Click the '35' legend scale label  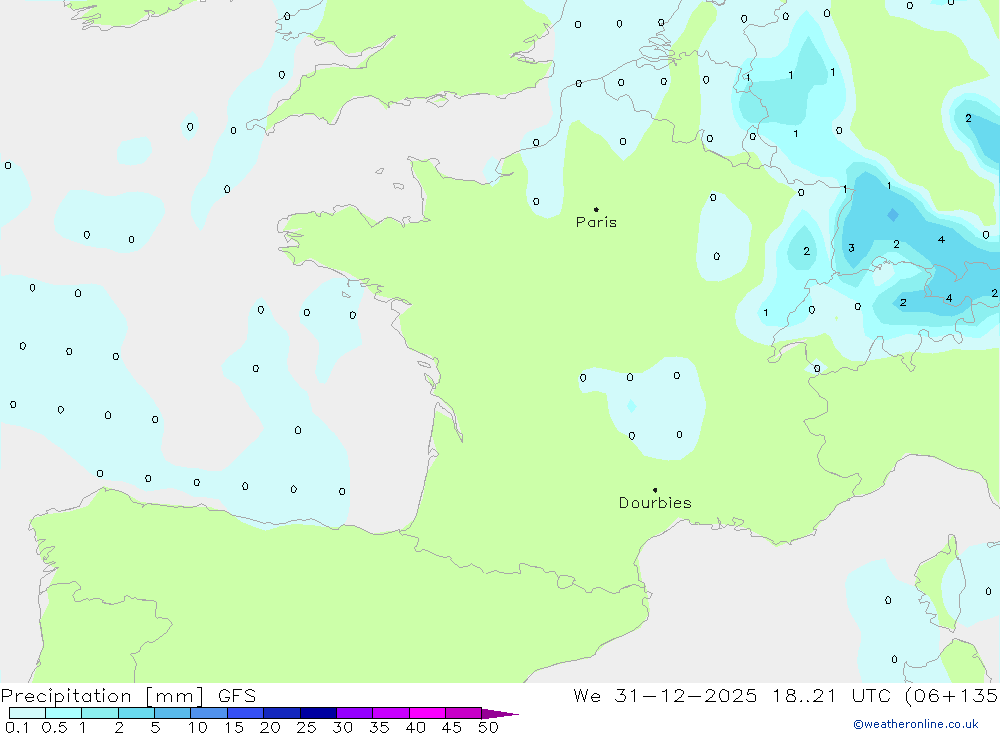tap(379, 727)
